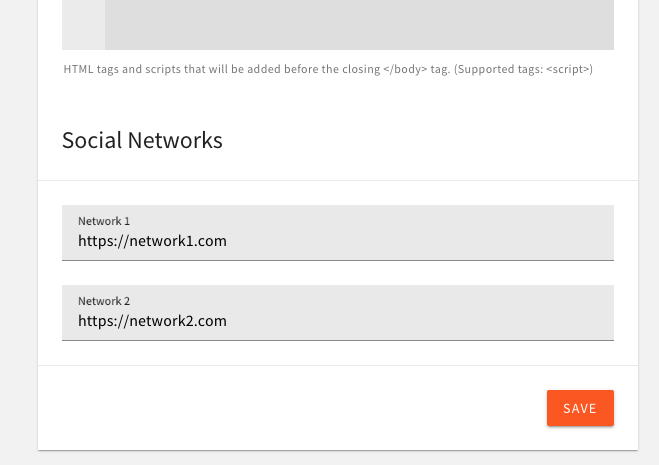Click inside the HTML code editor area
The width and height of the screenshot is (659, 465).
(358, 24)
